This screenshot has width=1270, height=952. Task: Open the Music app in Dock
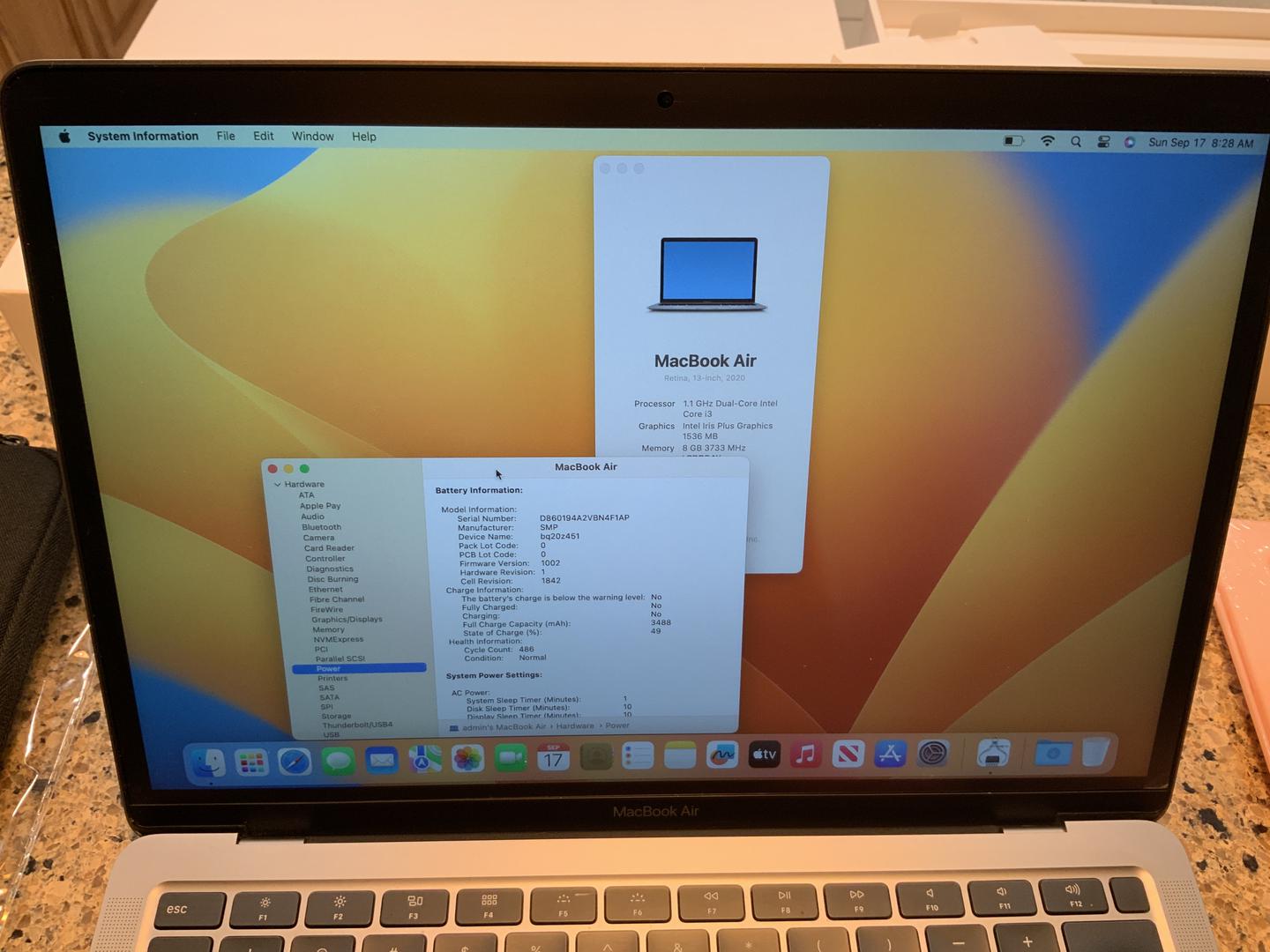coord(805,754)
